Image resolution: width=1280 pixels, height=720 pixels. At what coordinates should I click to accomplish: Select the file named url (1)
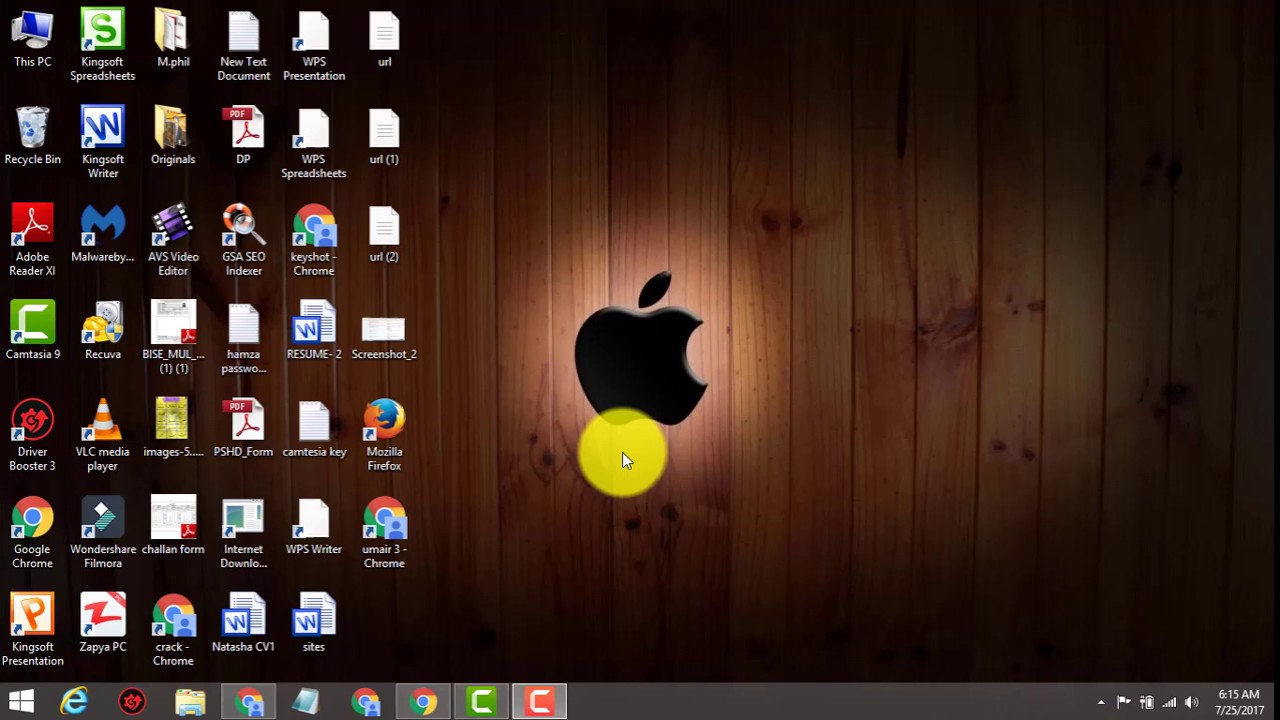pyautogui.click(x=384, y=136)
